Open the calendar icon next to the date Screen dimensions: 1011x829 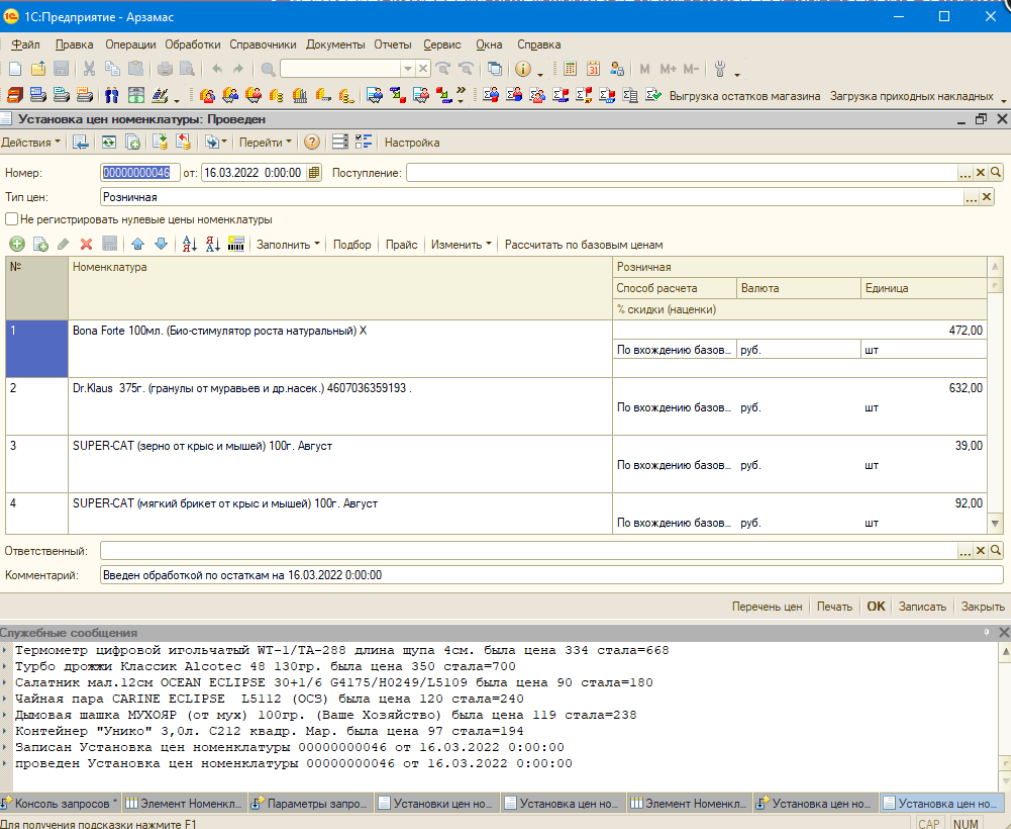313,173
